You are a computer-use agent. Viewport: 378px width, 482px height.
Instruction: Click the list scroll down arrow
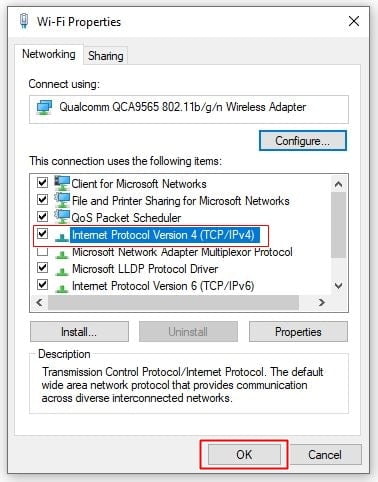coord(339,286)
